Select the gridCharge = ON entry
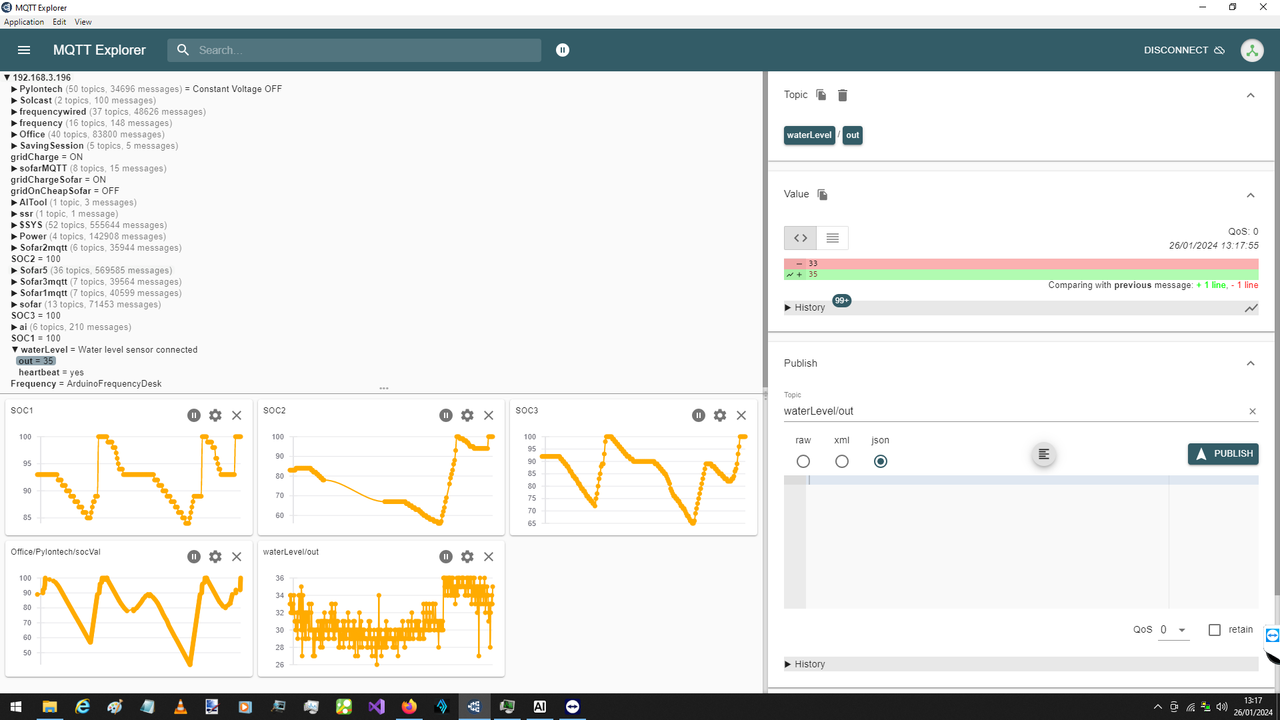Image resolution: width=1280 pixels, height=720 pixels. pos(47,157)
